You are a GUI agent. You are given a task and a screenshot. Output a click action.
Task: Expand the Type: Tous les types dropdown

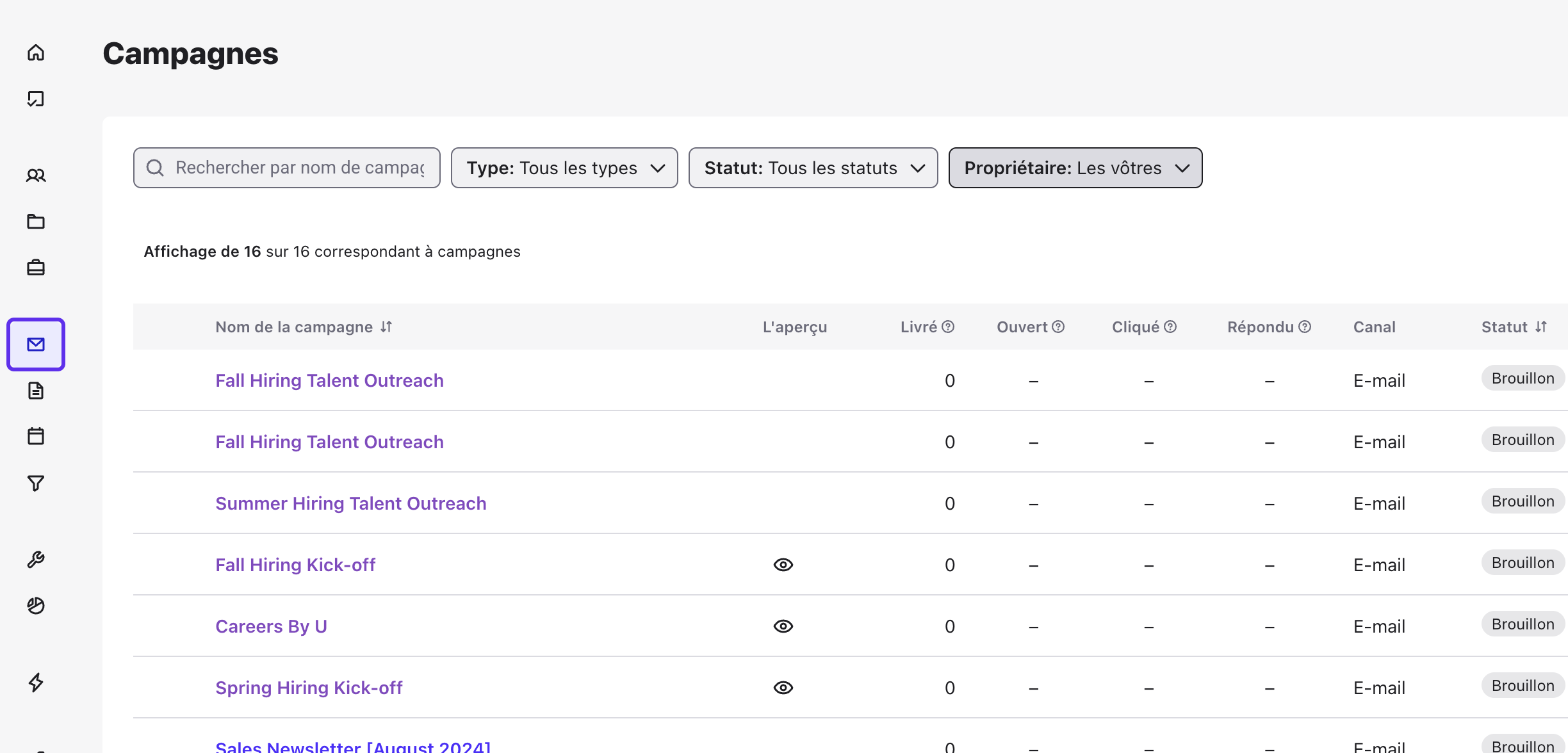pos(564,168)
